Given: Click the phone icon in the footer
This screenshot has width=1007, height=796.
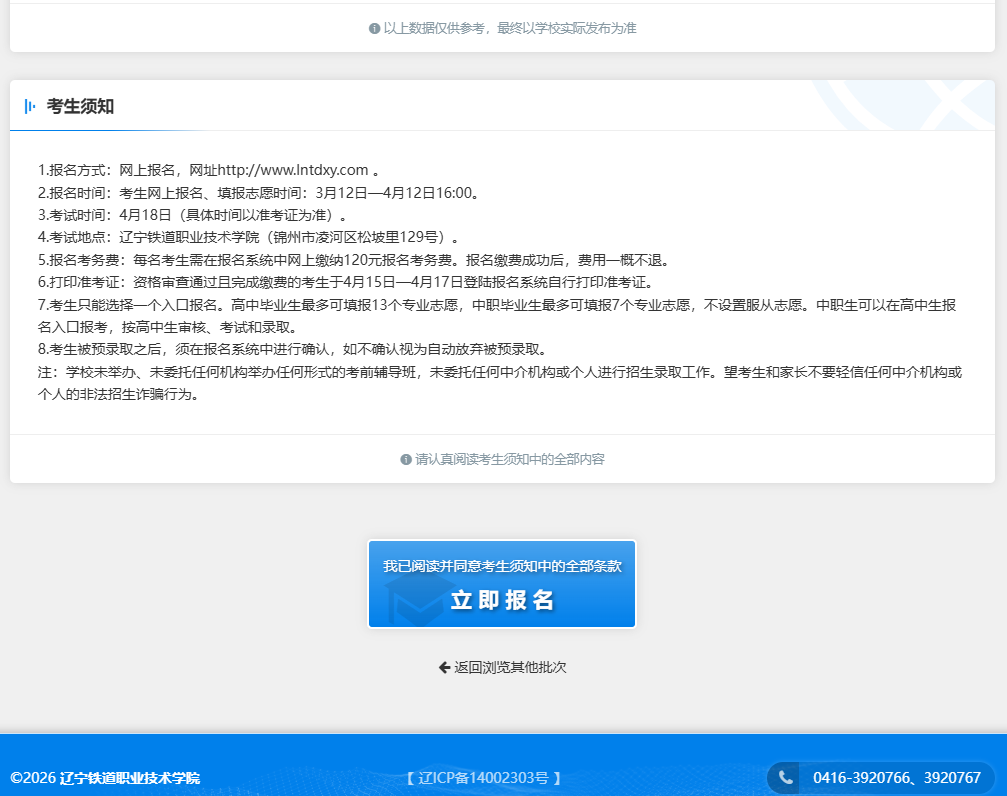Looking at the screenshot, I should click(x=786, y=777).
